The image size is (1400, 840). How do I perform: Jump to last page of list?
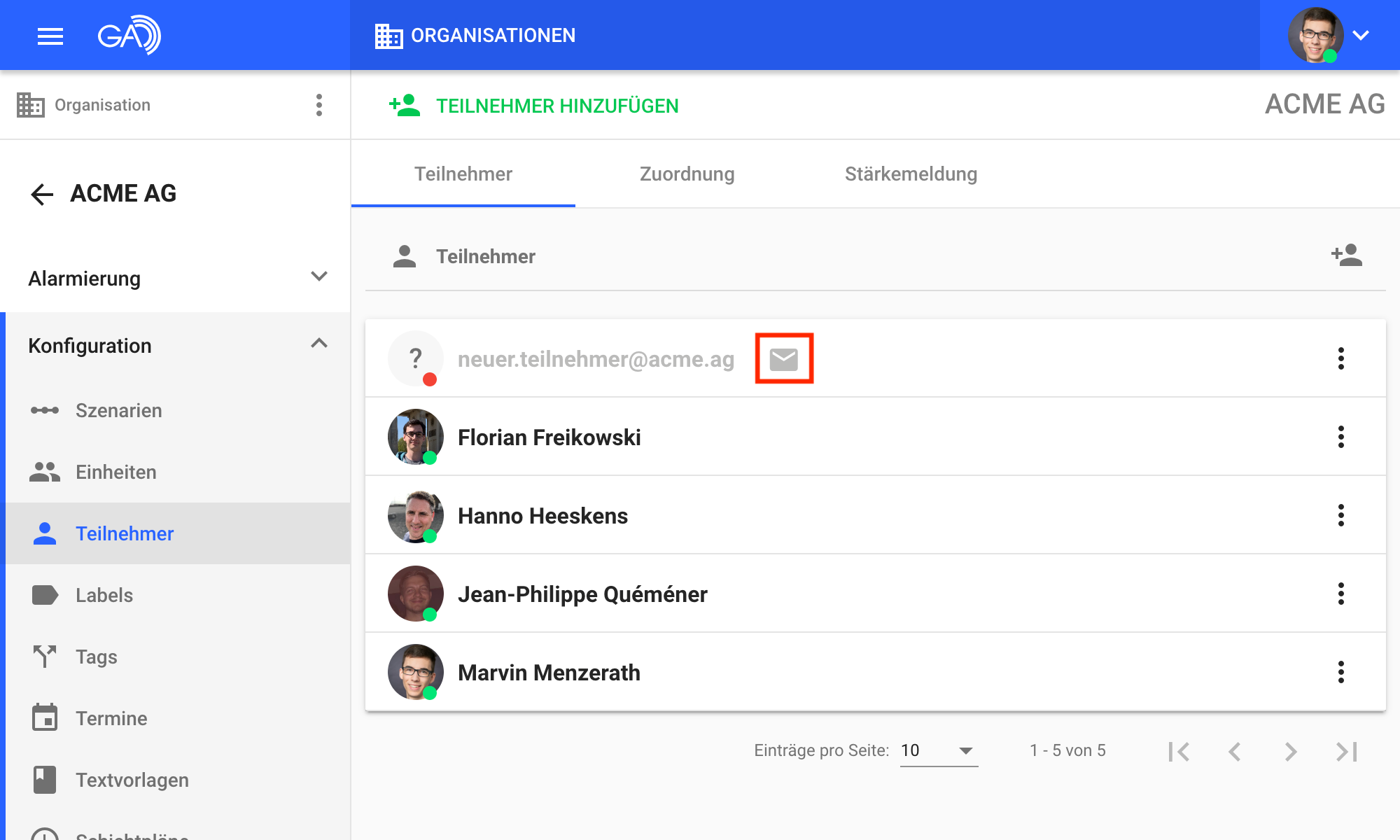click(x=1346, y=751)
